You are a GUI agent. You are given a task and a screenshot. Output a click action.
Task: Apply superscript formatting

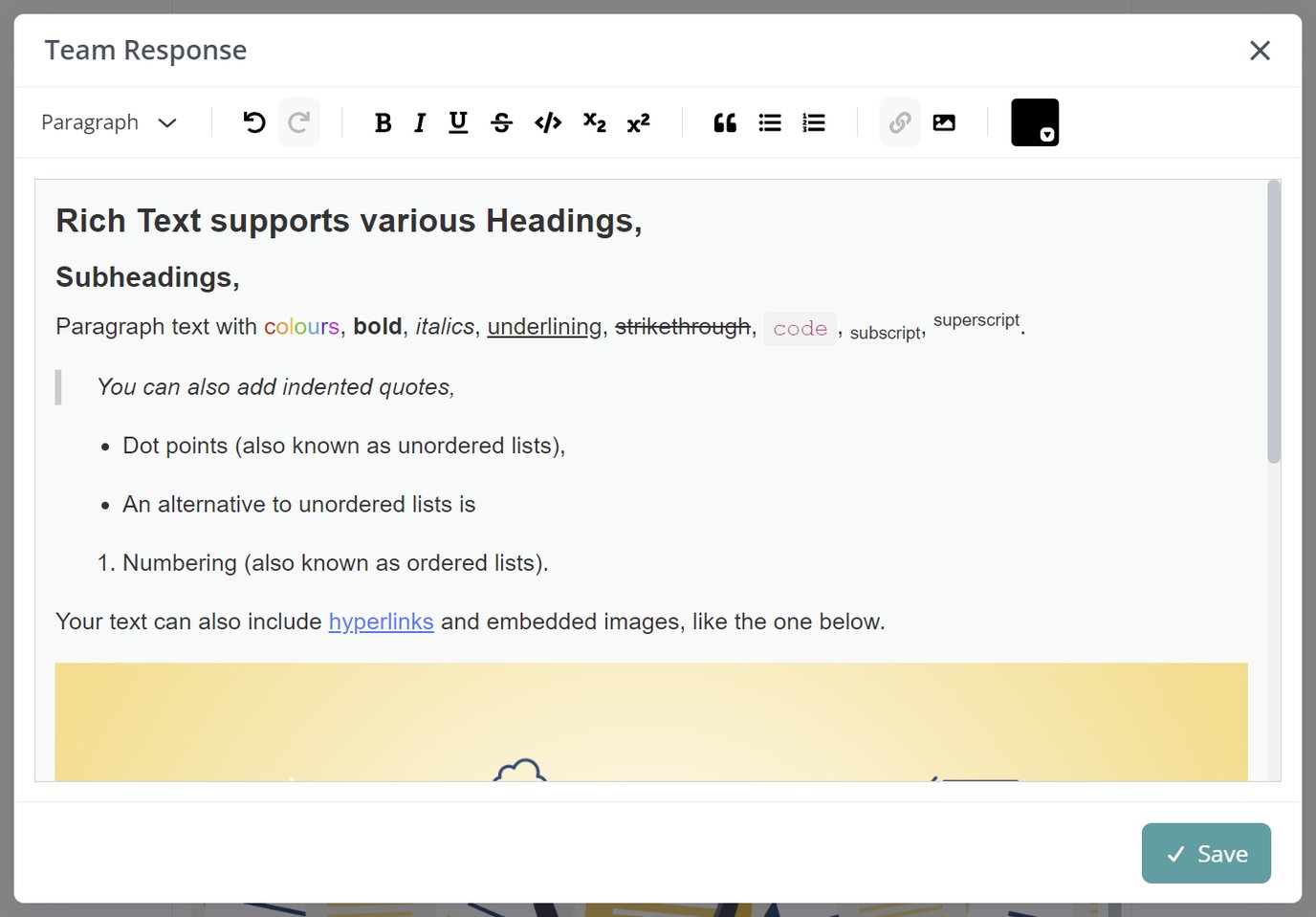pyautogui.click(x=637, y=121)
